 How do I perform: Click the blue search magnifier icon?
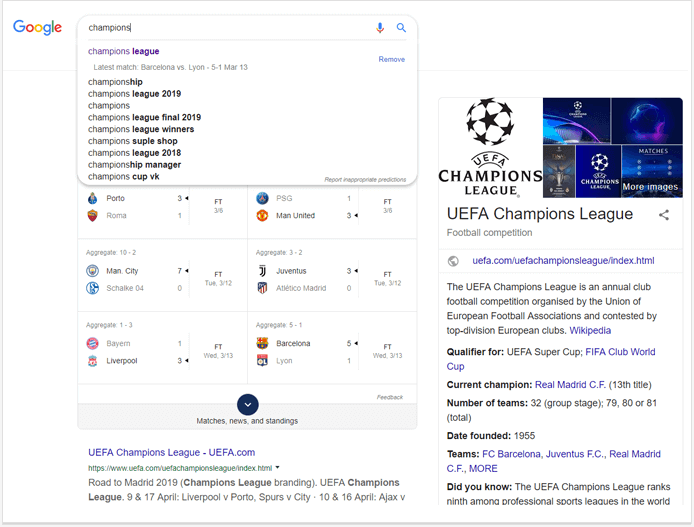pyautogui.click(x=401, y=28)
